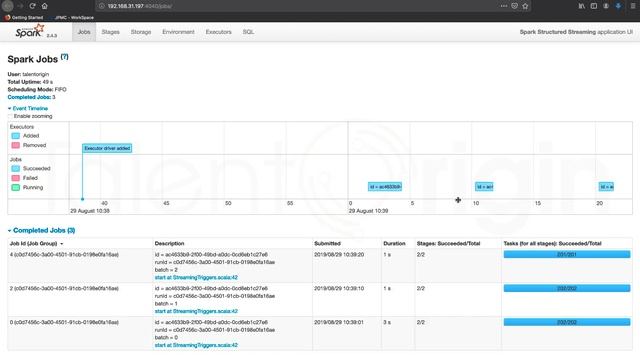Click the User: talentorigin text
Image resolution: width=640 pixels, height=360 pixels.
click(28, 74)
